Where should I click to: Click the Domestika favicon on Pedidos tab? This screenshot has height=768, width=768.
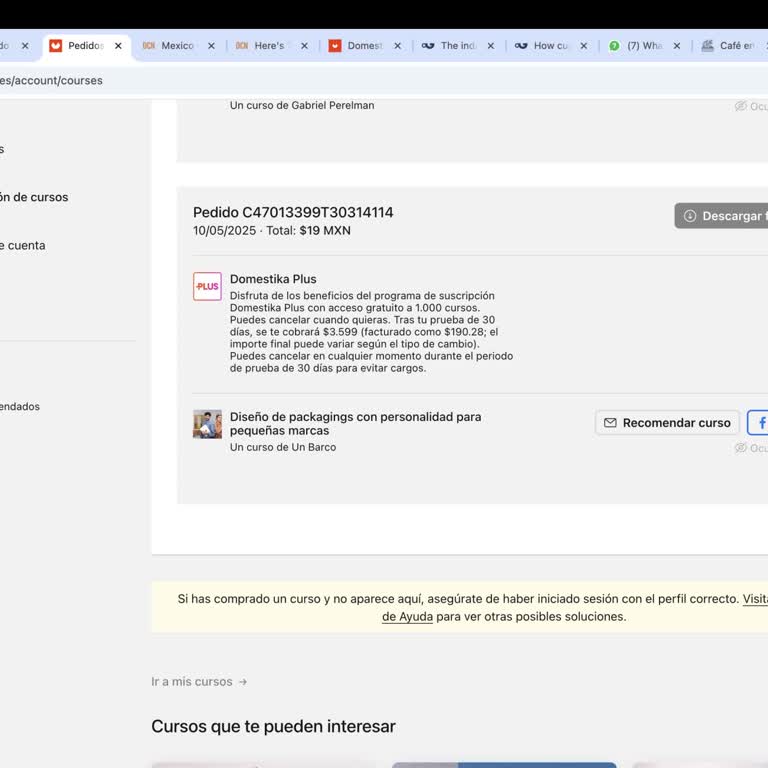(55, 46)
